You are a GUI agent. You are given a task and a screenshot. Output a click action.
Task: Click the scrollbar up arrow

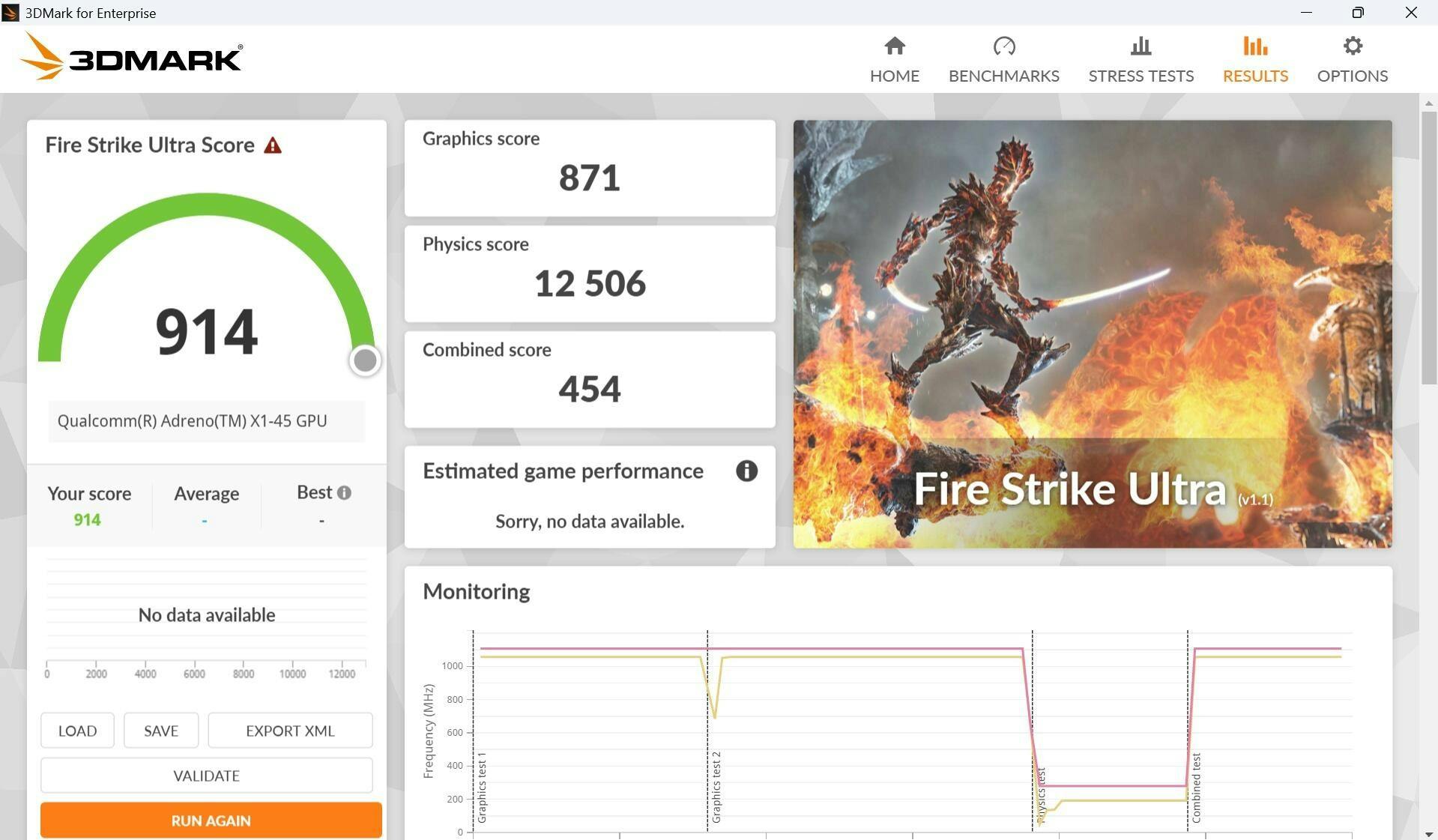pyautogui.click(x=1428, y=103)
